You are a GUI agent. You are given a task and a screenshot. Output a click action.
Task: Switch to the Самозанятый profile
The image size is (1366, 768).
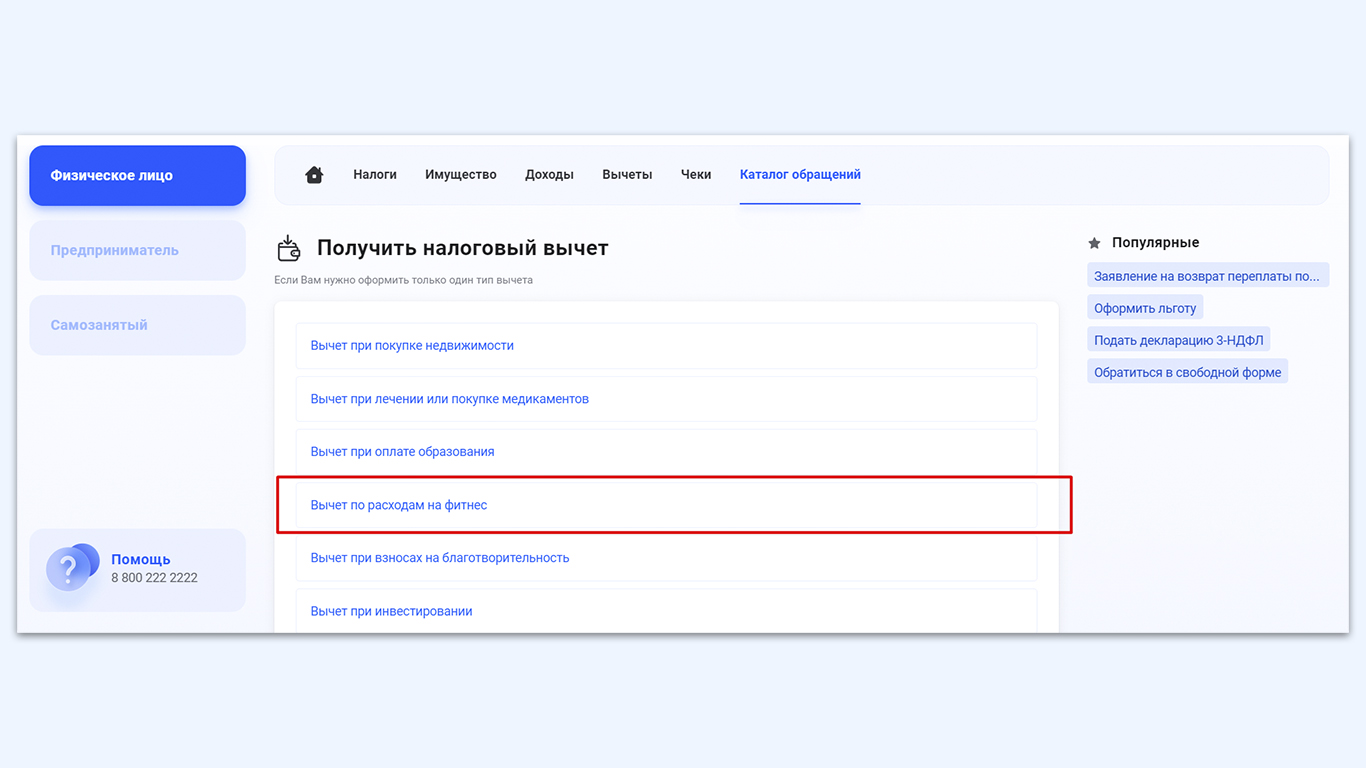click(x=137, y=325)
